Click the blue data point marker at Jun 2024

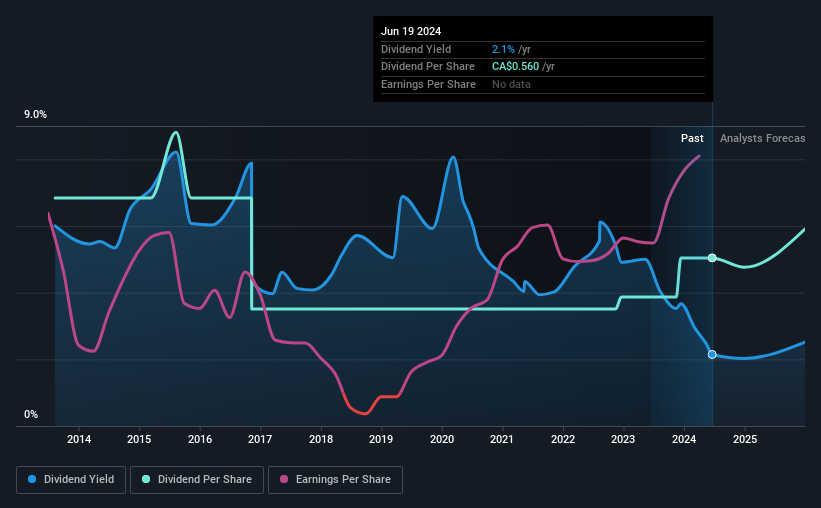click(712, 355)
